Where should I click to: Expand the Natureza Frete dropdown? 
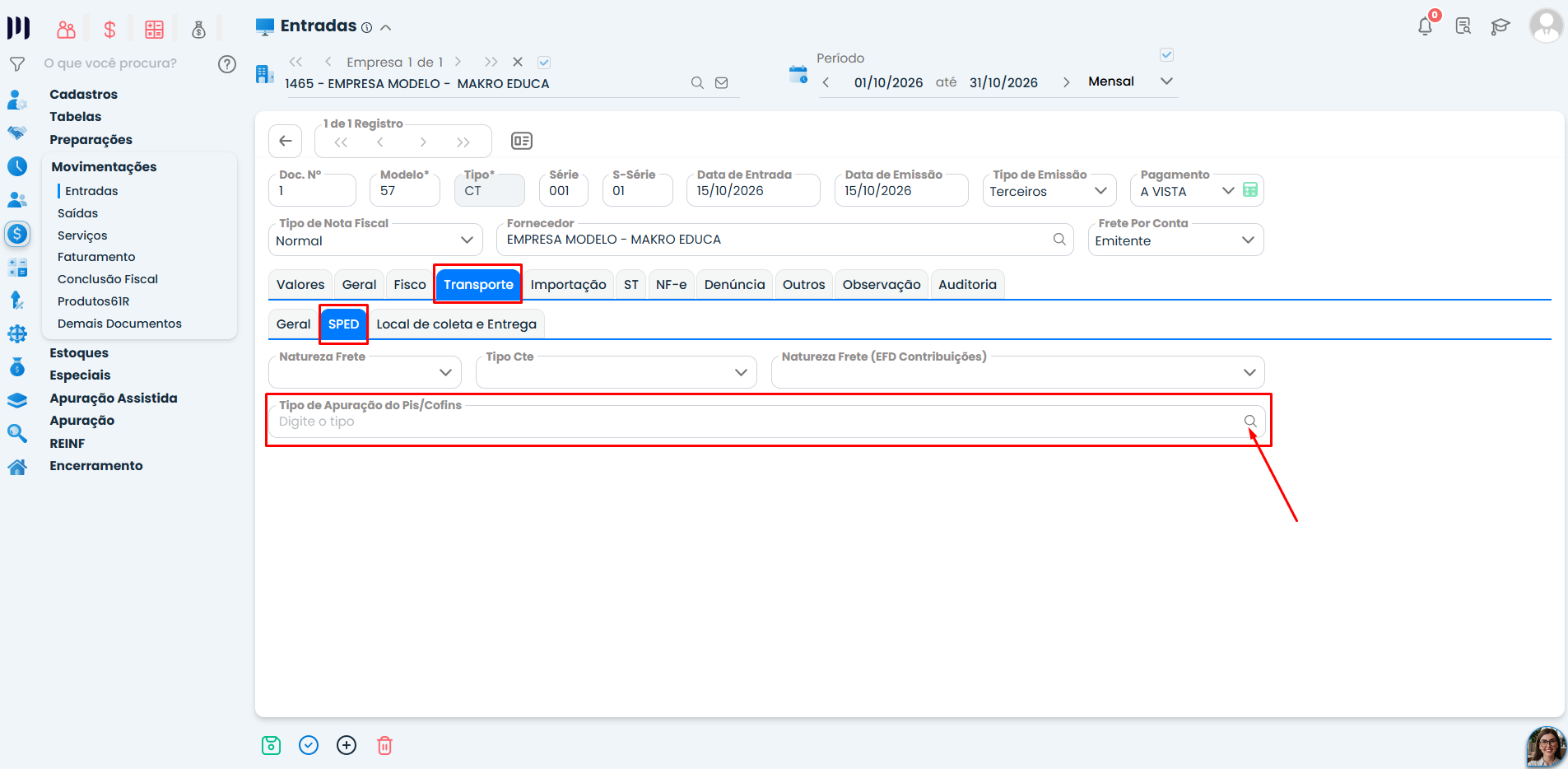tap(445, 373)
